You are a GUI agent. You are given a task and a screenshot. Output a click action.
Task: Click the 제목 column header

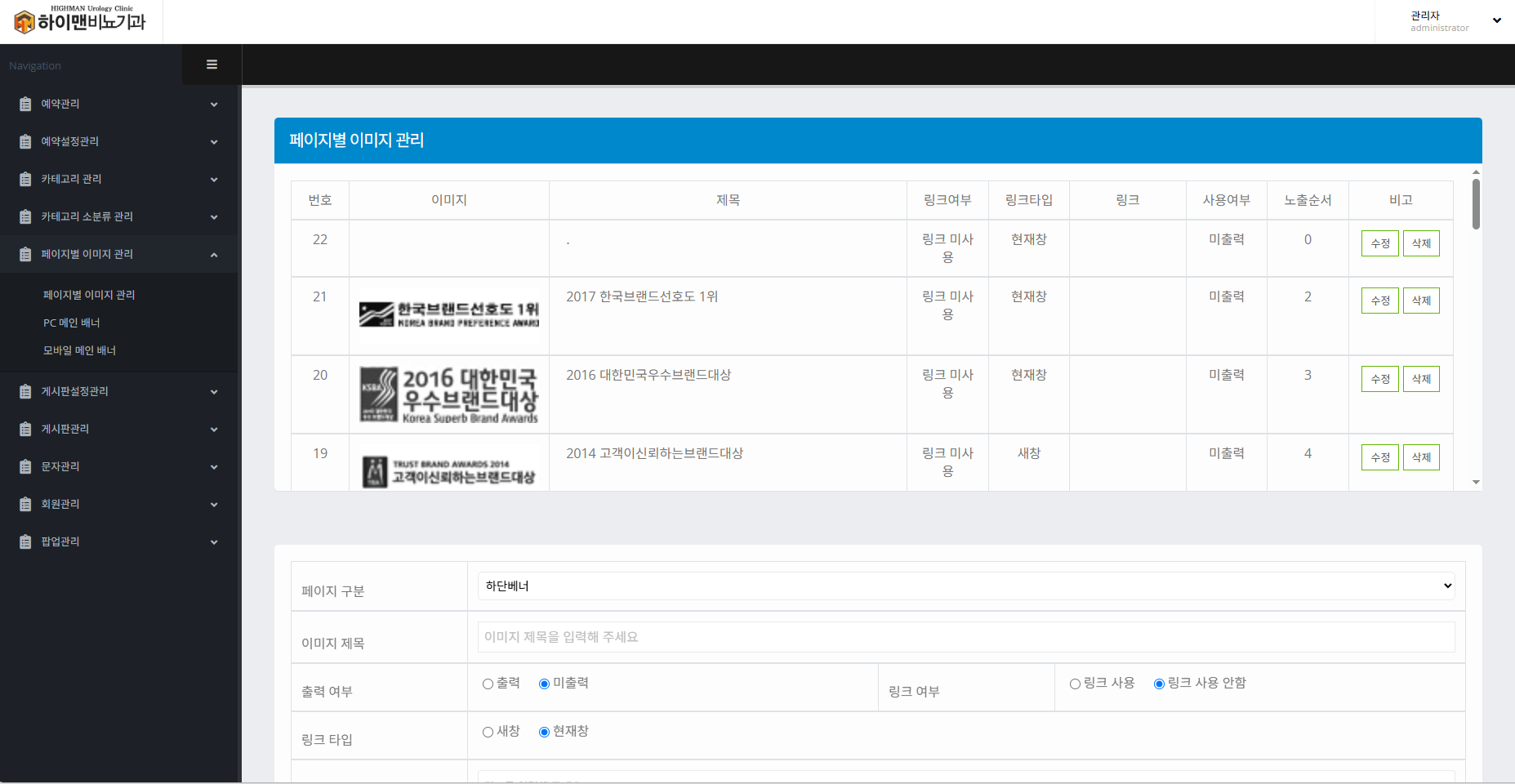coord(728,200)
